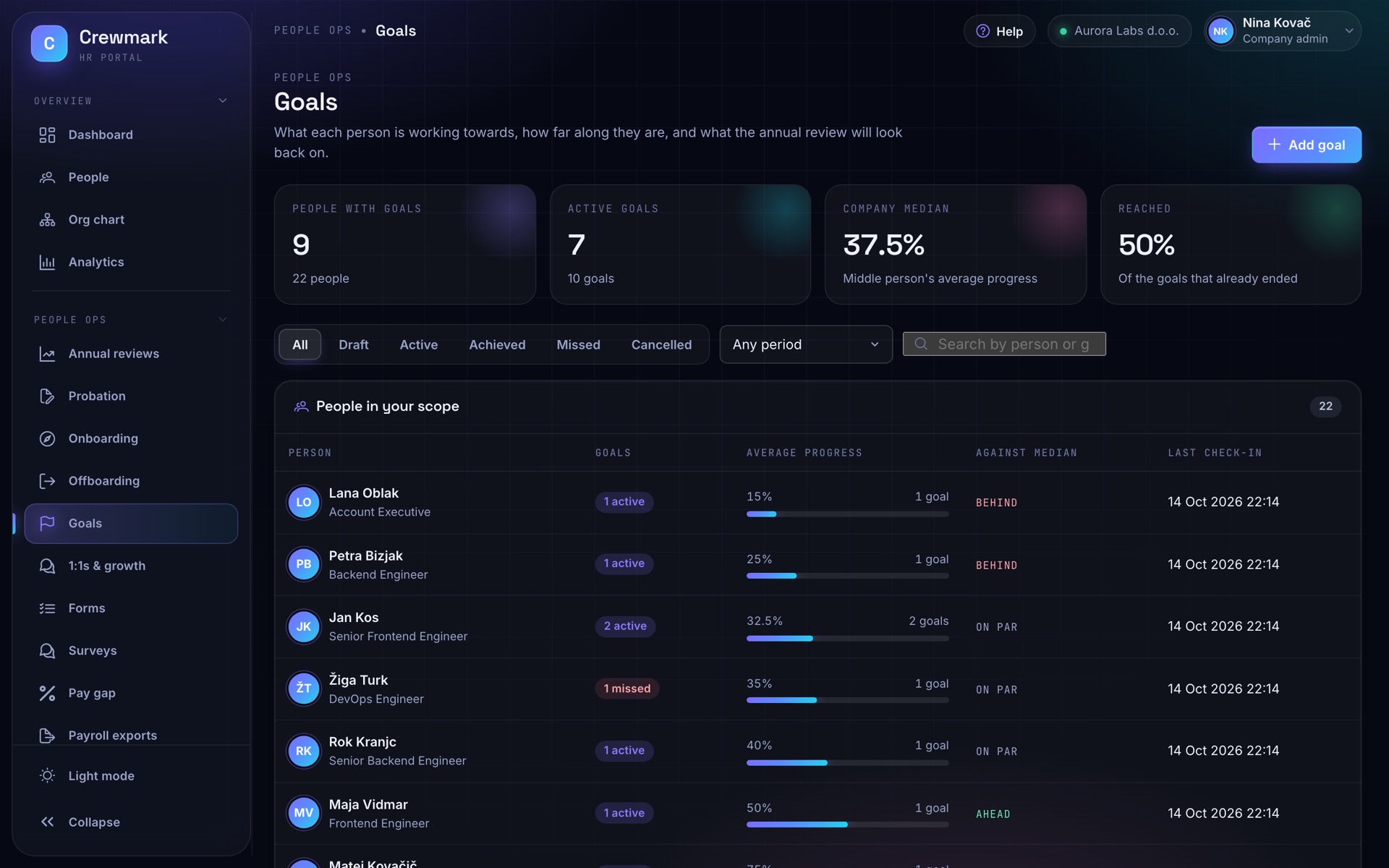1389x868 pixels.
Task: Go to the People section icon
Action: 47,177
